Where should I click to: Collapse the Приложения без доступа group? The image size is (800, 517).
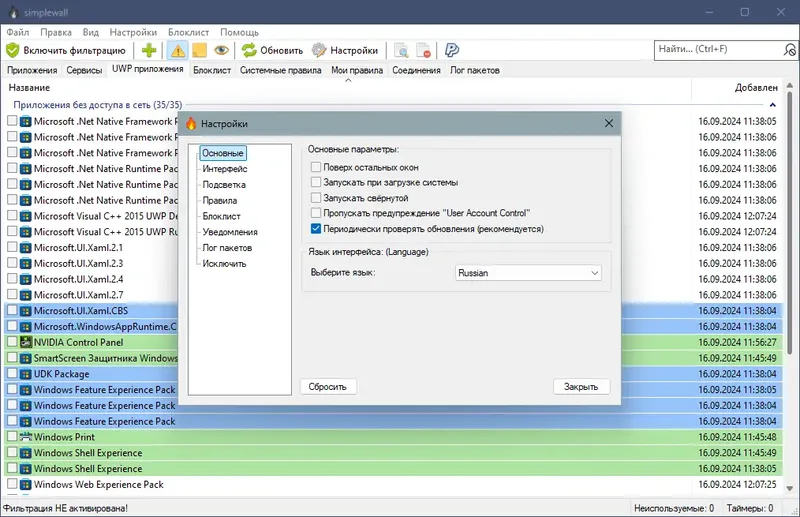[x=772, y=105]
